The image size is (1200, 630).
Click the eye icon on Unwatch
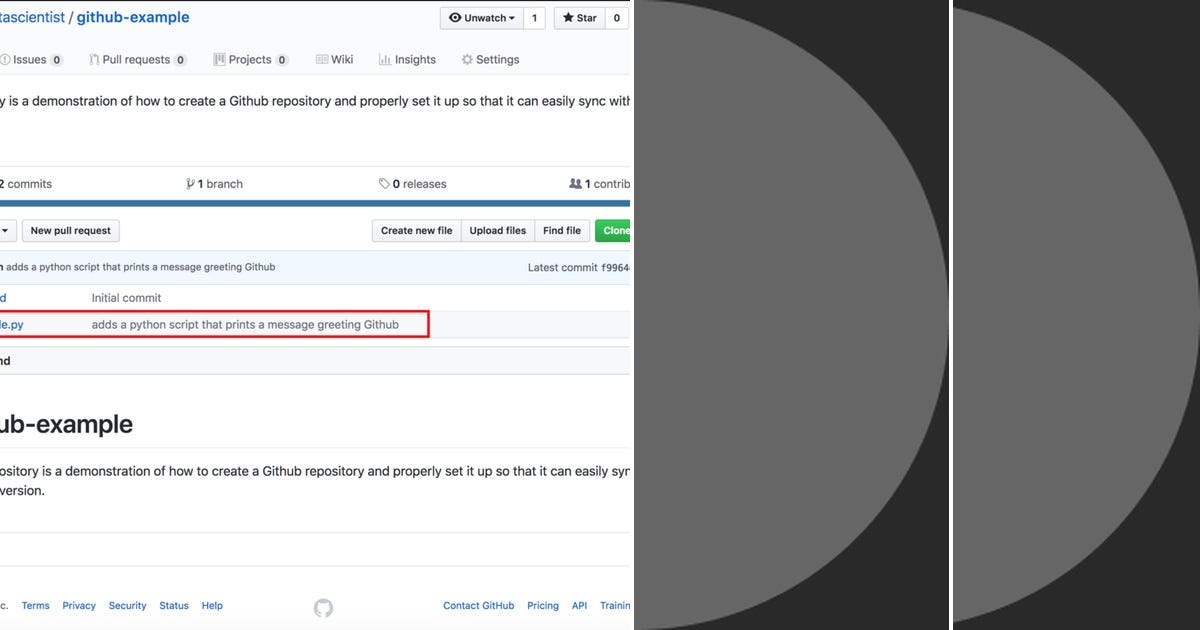(455, 18)
